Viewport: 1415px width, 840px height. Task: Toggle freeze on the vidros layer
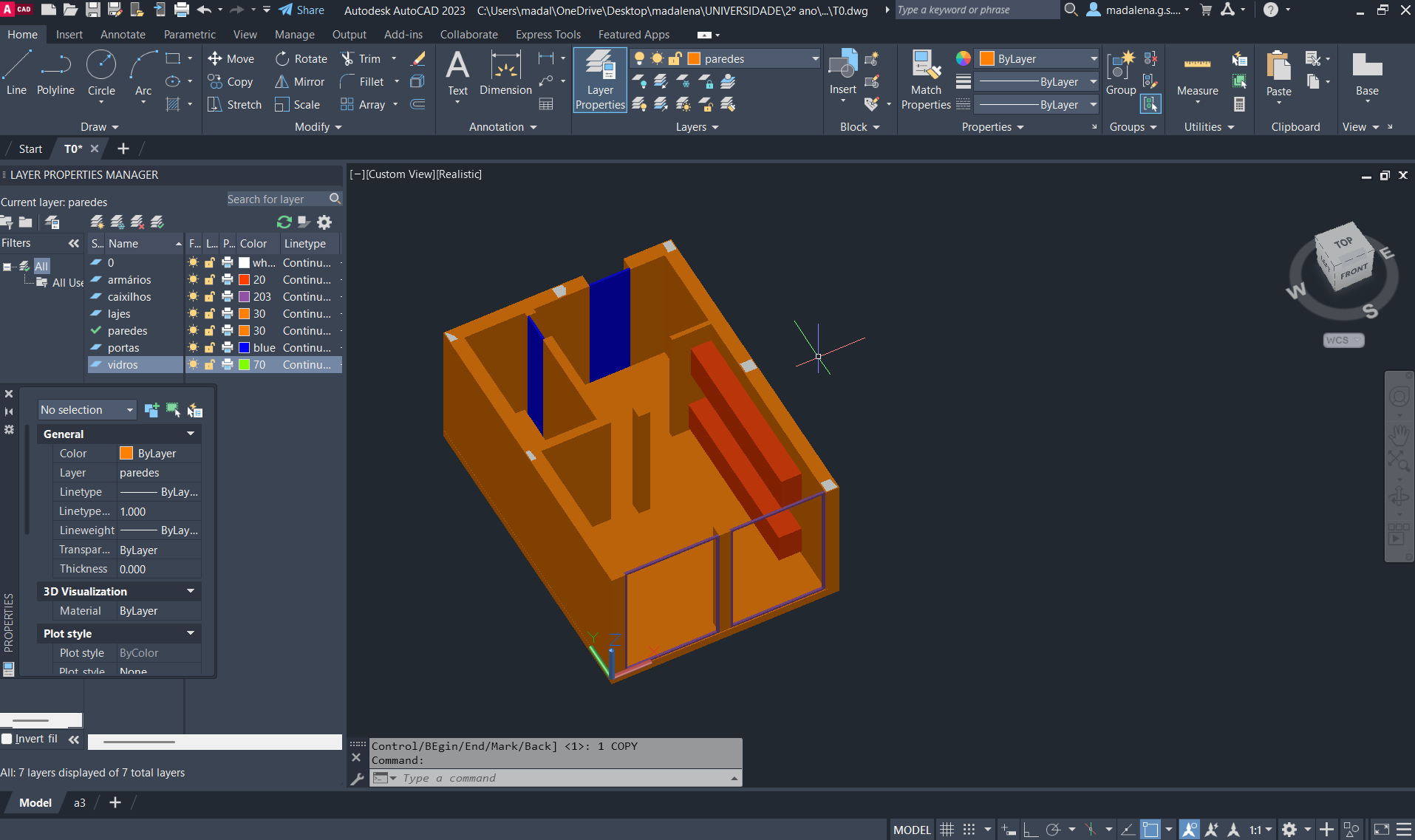[194, 365]
